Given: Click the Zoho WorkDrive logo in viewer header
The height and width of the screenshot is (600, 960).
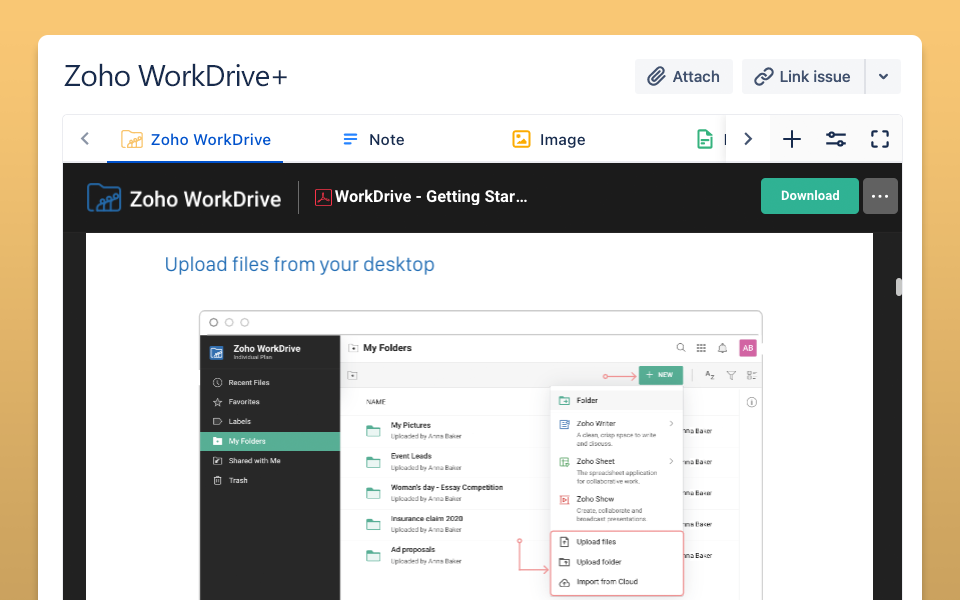Looking at the screenshot, I should [x=184, y=198].
